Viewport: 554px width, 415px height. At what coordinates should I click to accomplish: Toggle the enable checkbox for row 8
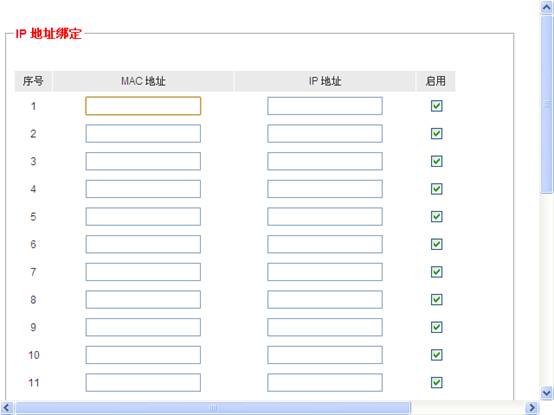(437, 300)
